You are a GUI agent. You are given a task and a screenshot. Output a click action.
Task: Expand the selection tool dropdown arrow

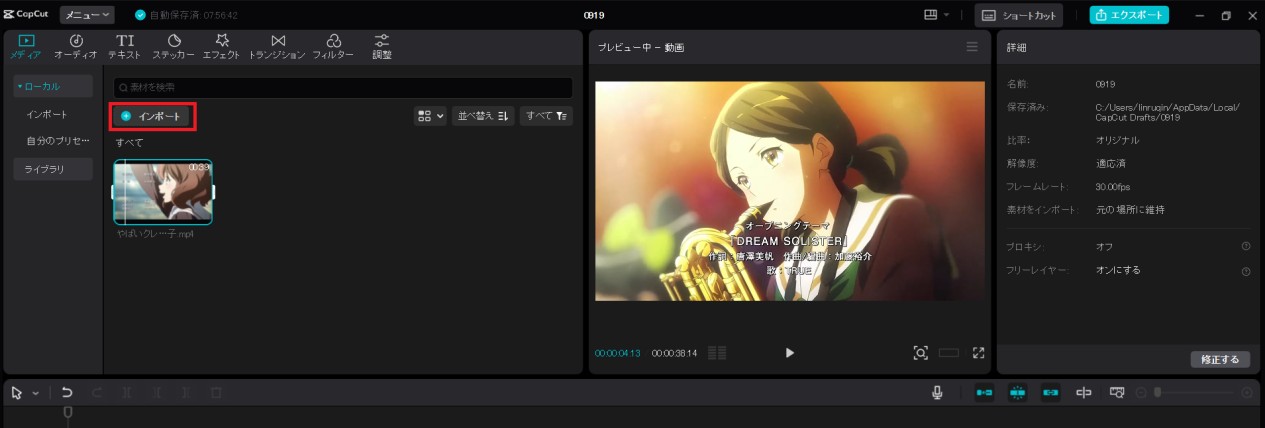(x=36, y=393)
